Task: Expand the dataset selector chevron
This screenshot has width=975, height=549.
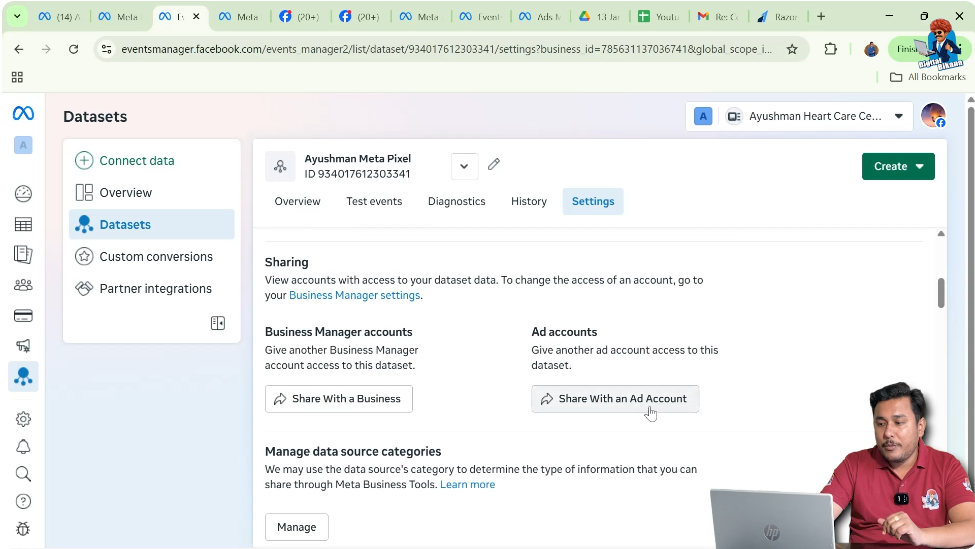Action: click(464, 166)
